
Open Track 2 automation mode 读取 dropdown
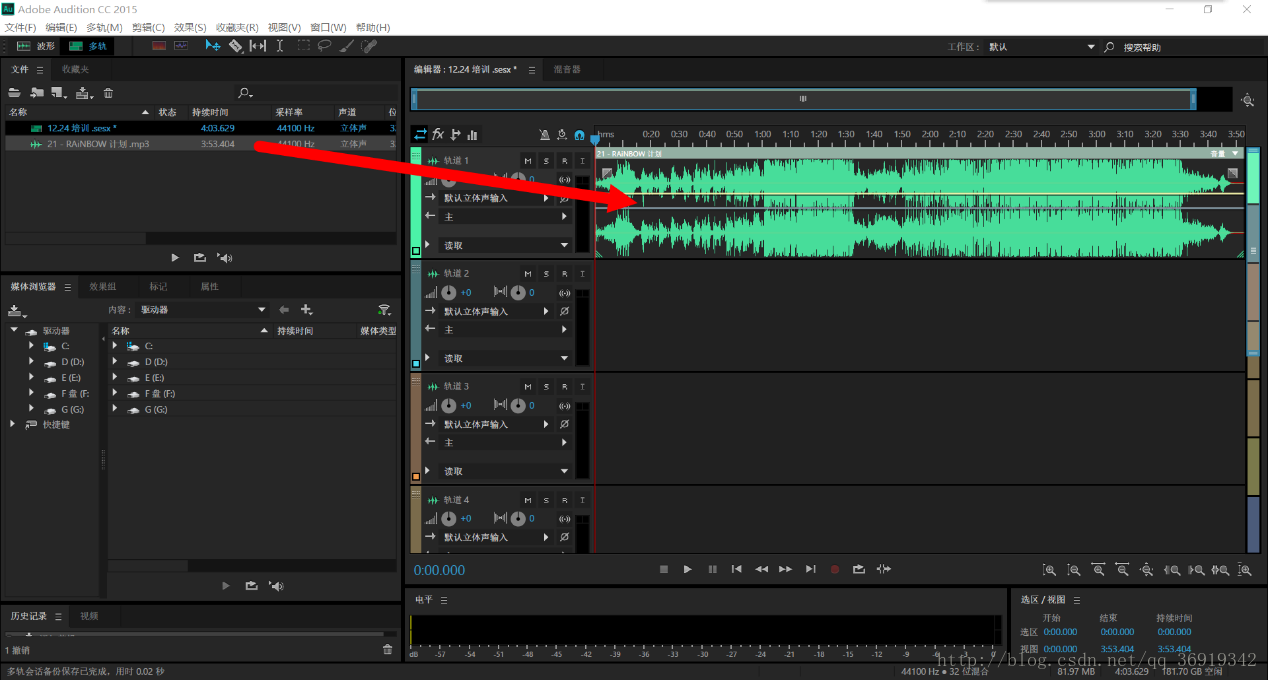click(x=505, y=358)
